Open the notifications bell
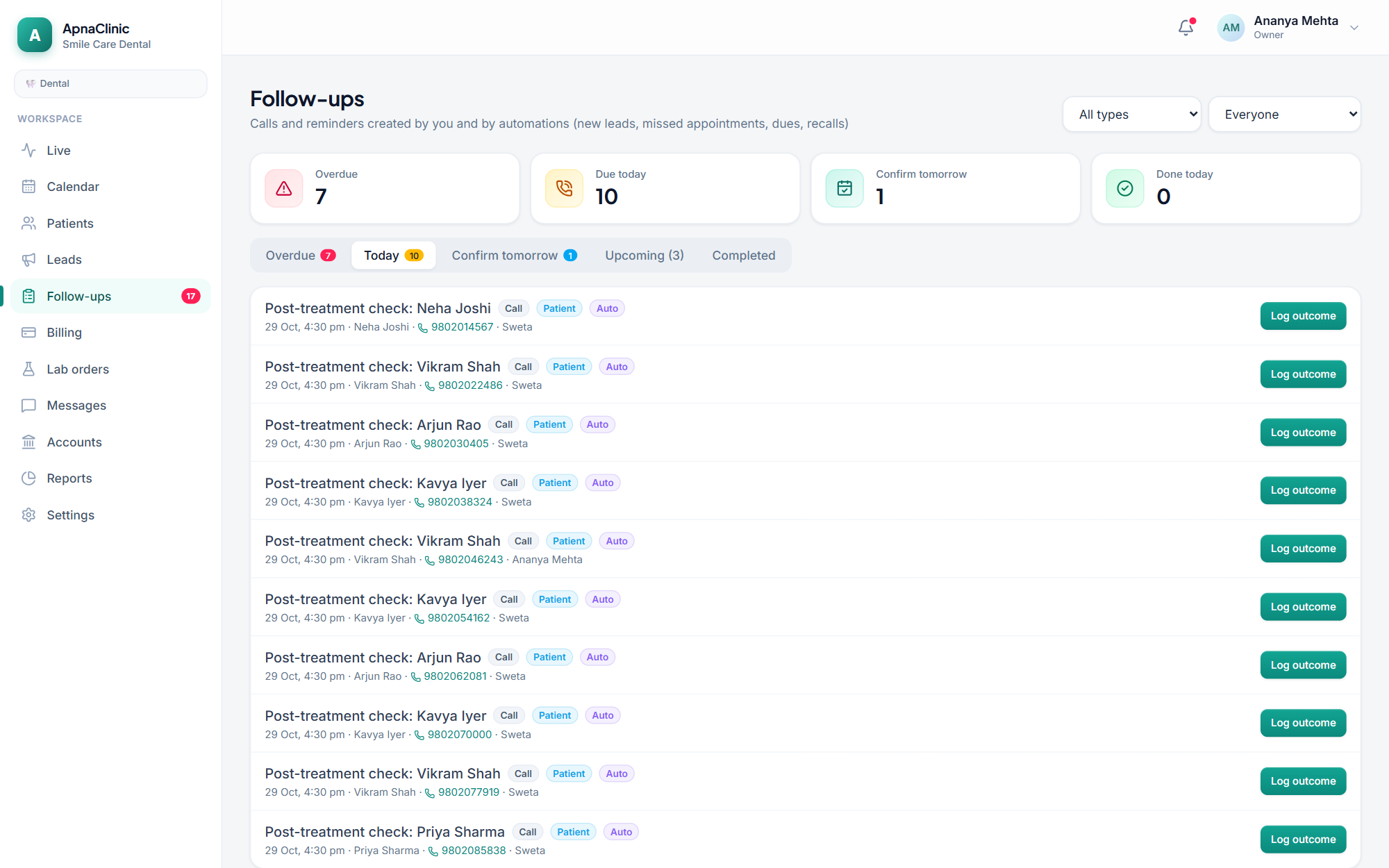The height and width of the screenshot is (868, 1389). click(x=1186, y=28)
